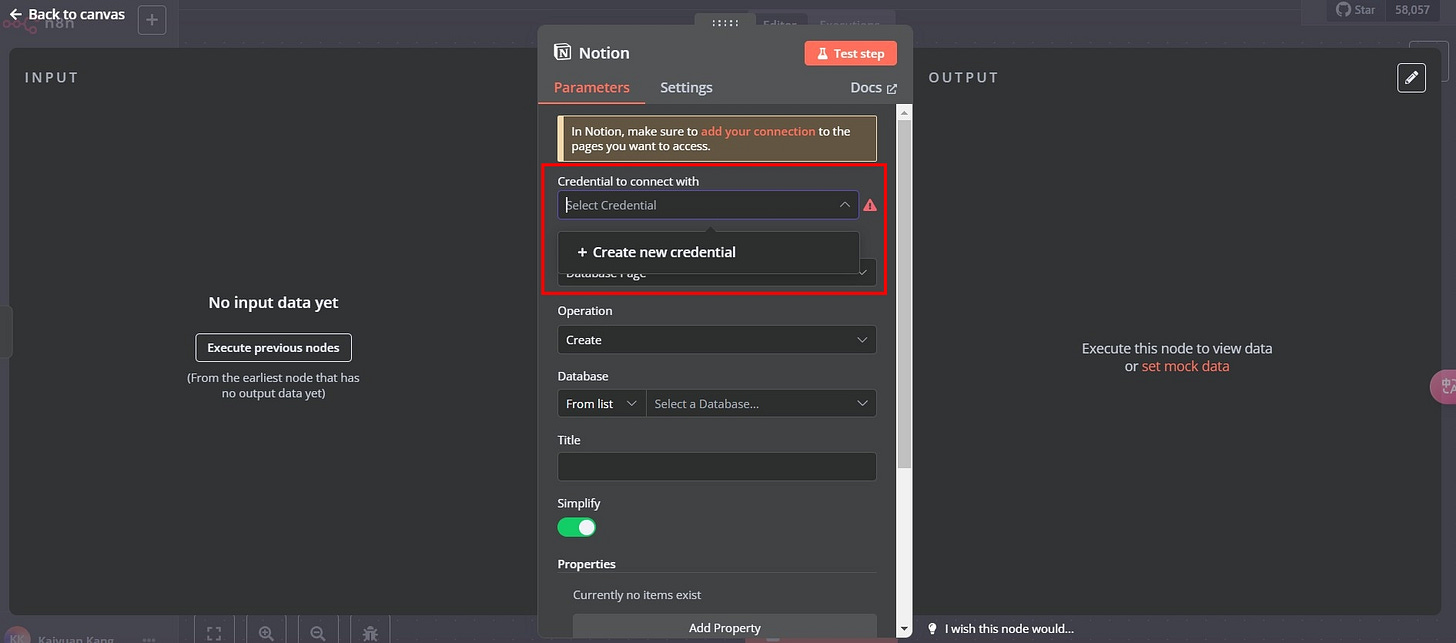
Task: Follow the 'add your connection' link
Action: click(758, 131)
